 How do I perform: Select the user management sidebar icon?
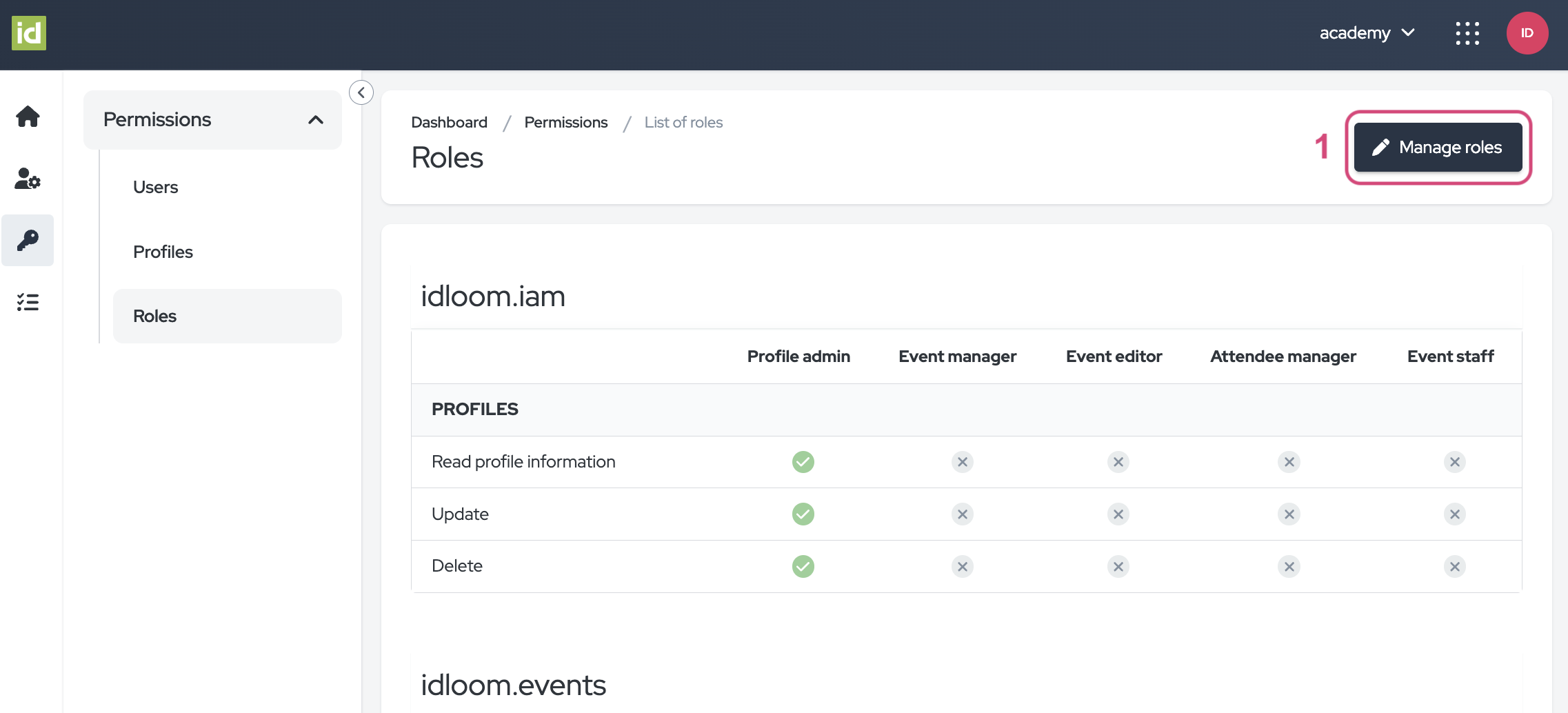[x=28, y=180]
